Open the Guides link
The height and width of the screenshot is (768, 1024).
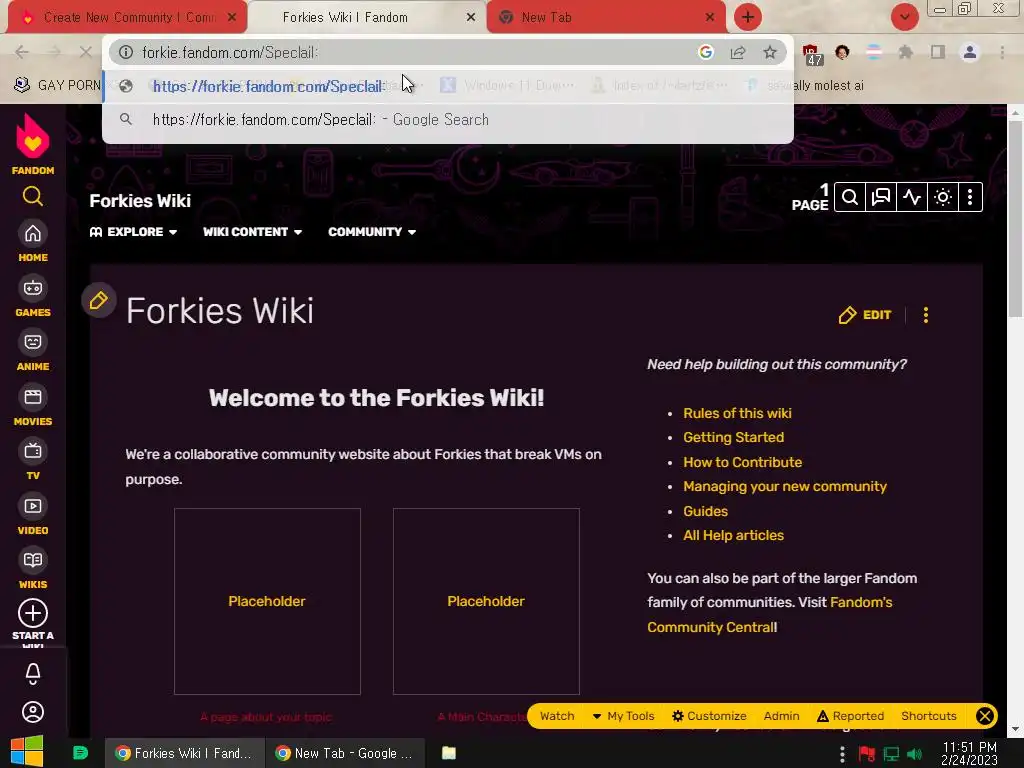[x=705, y=511]
